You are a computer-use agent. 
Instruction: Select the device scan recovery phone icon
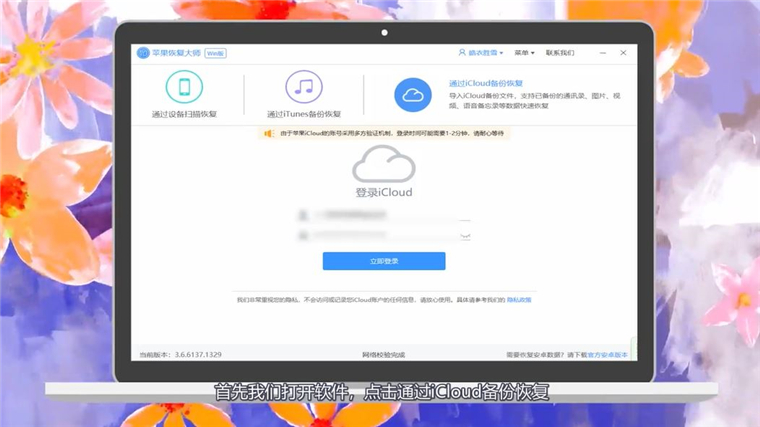point(184,87)
